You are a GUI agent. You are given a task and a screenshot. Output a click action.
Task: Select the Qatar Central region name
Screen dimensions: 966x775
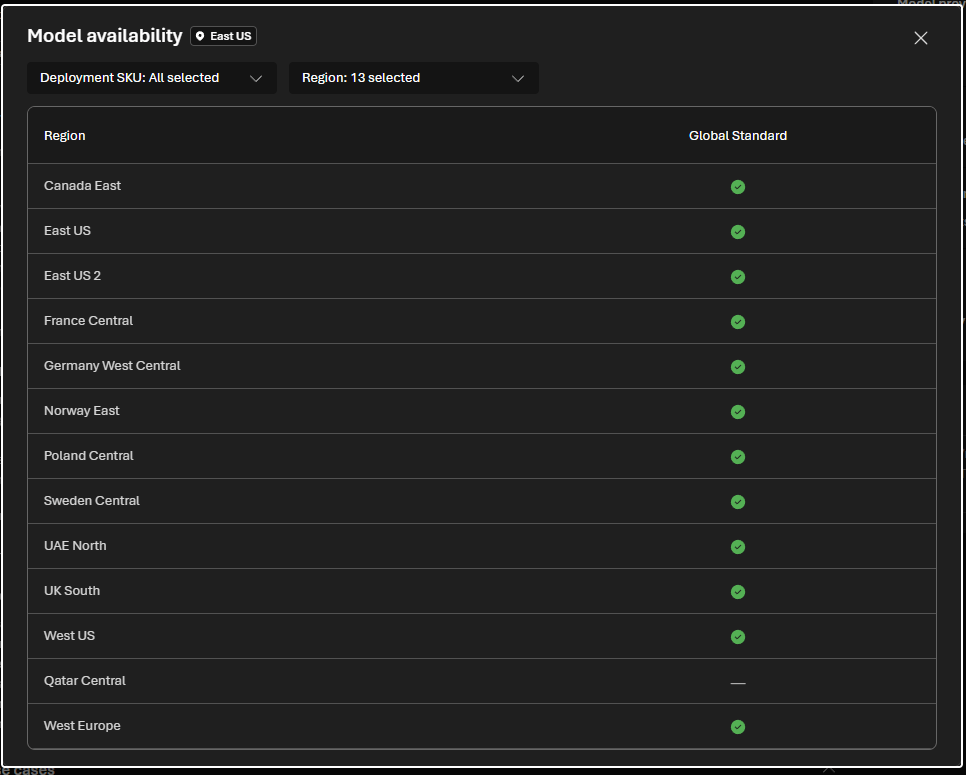(x=84, y=680)
